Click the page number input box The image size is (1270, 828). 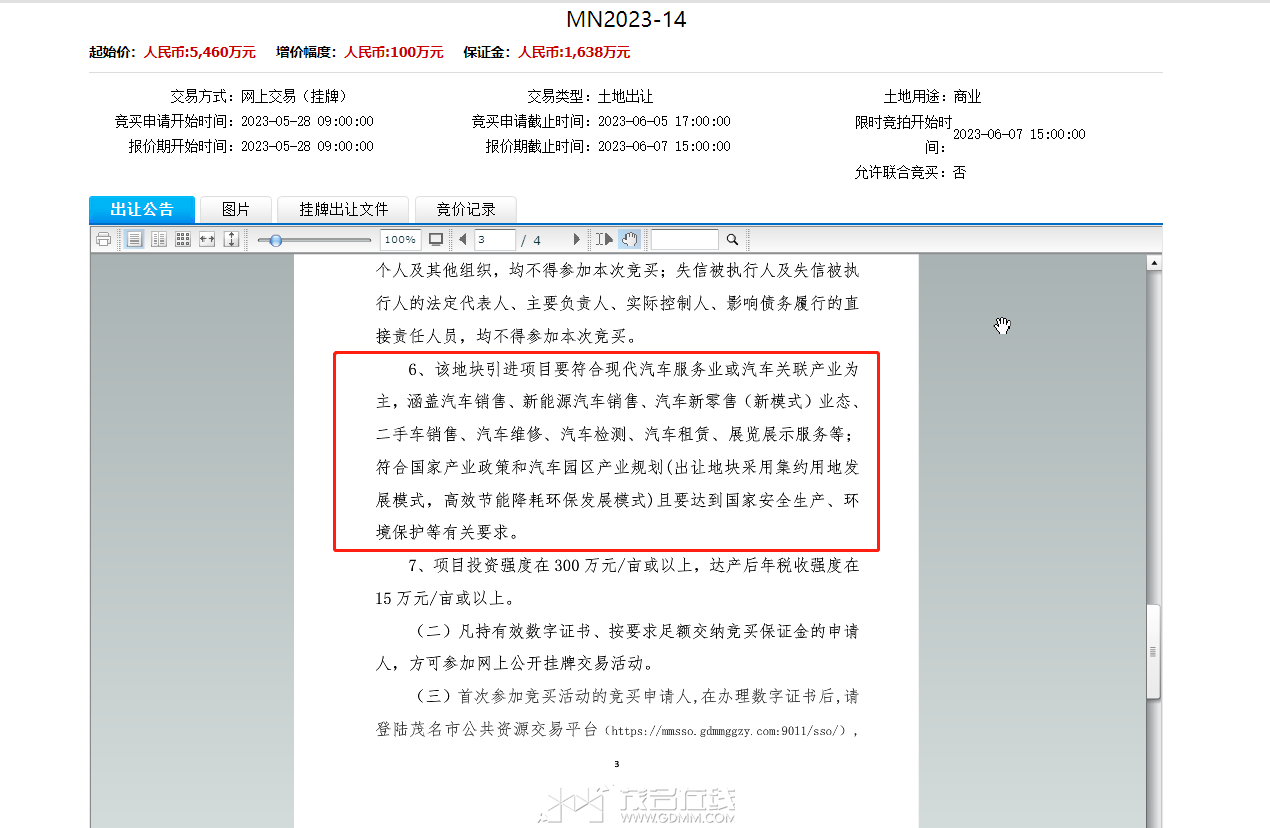pos(494,240)
